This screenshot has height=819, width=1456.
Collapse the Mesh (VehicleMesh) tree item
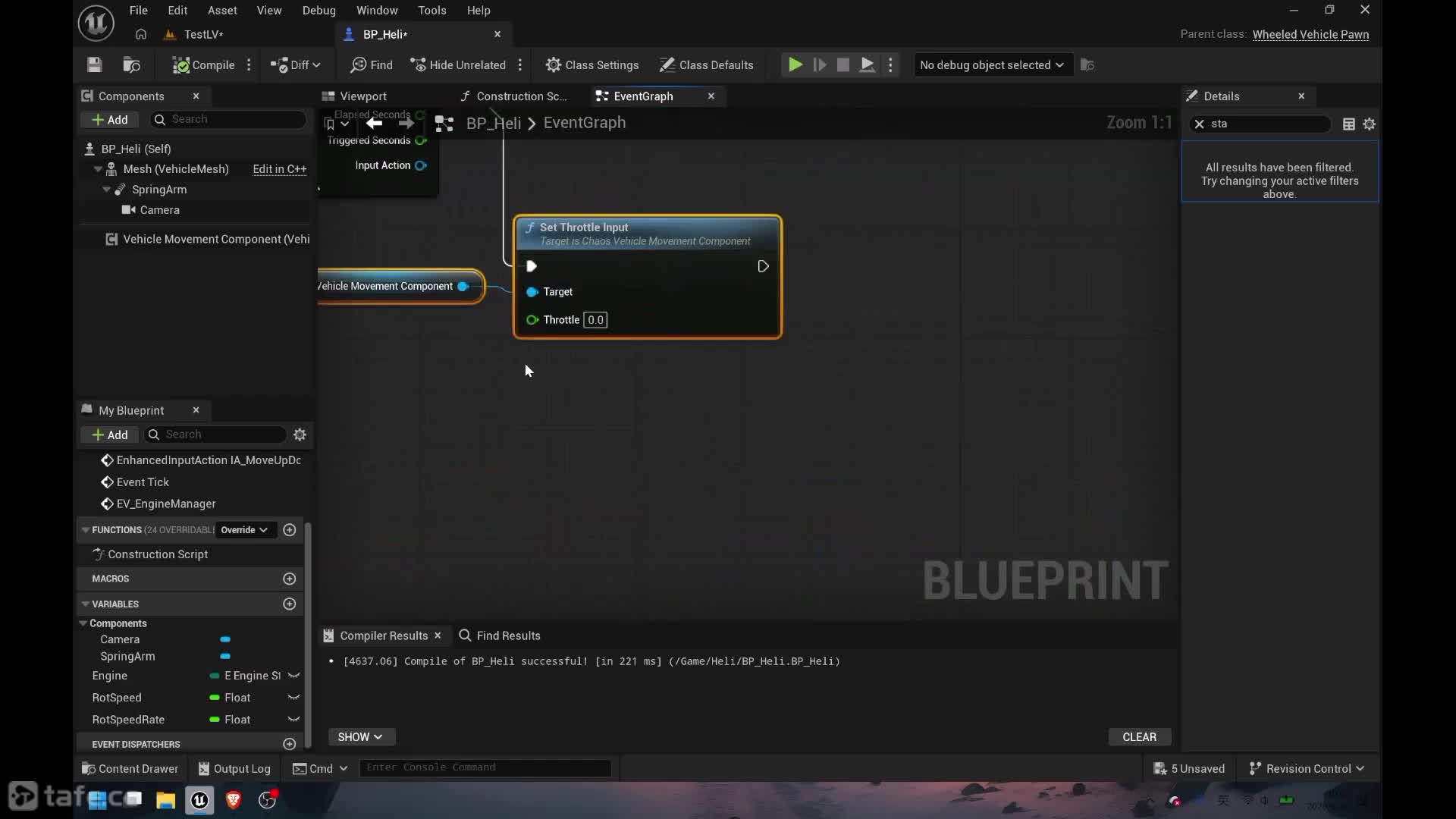(x=98, y=169)
